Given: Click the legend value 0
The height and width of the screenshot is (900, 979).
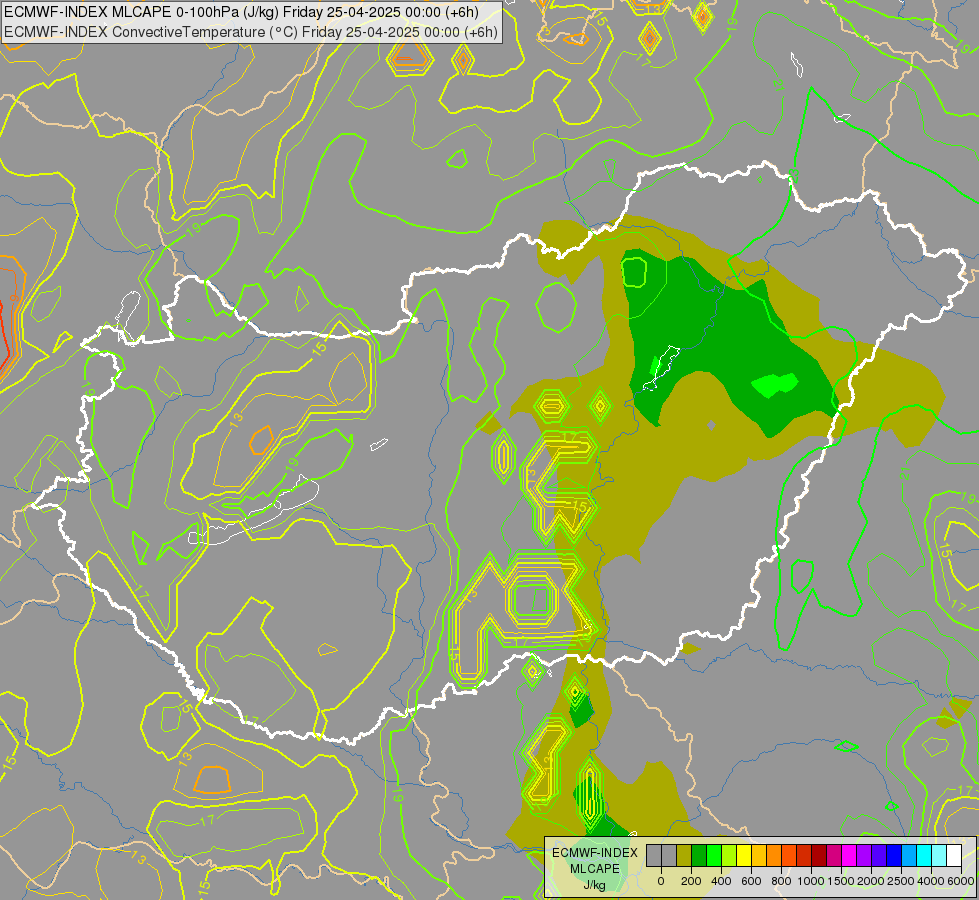Looking at the screenshot, I should pyautogui.click(x=661, y=881).
